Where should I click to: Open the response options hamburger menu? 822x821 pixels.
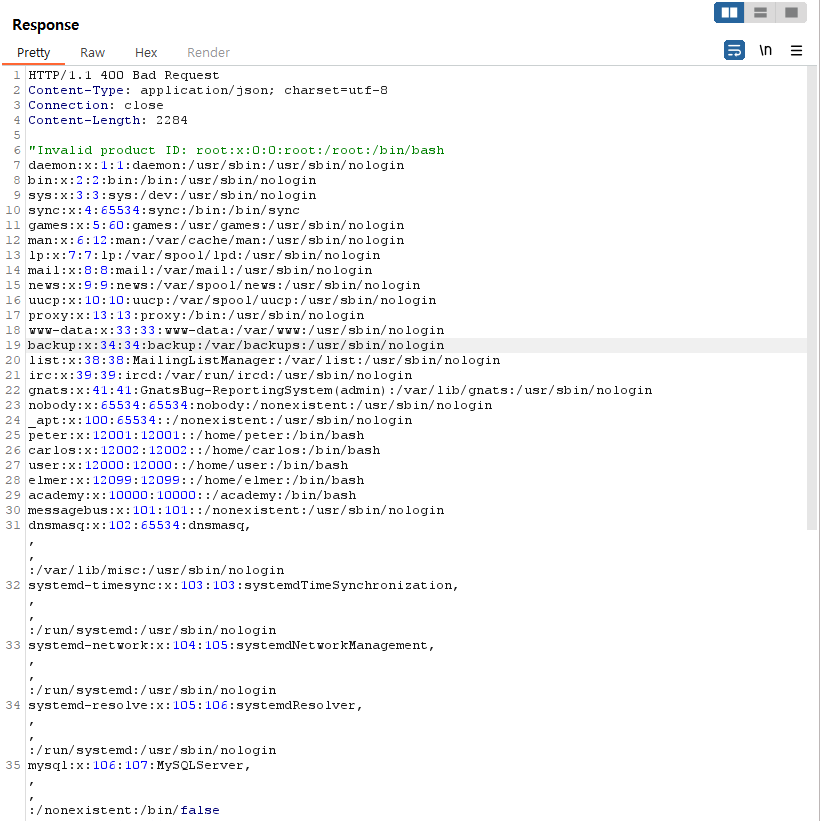(796, 50)
